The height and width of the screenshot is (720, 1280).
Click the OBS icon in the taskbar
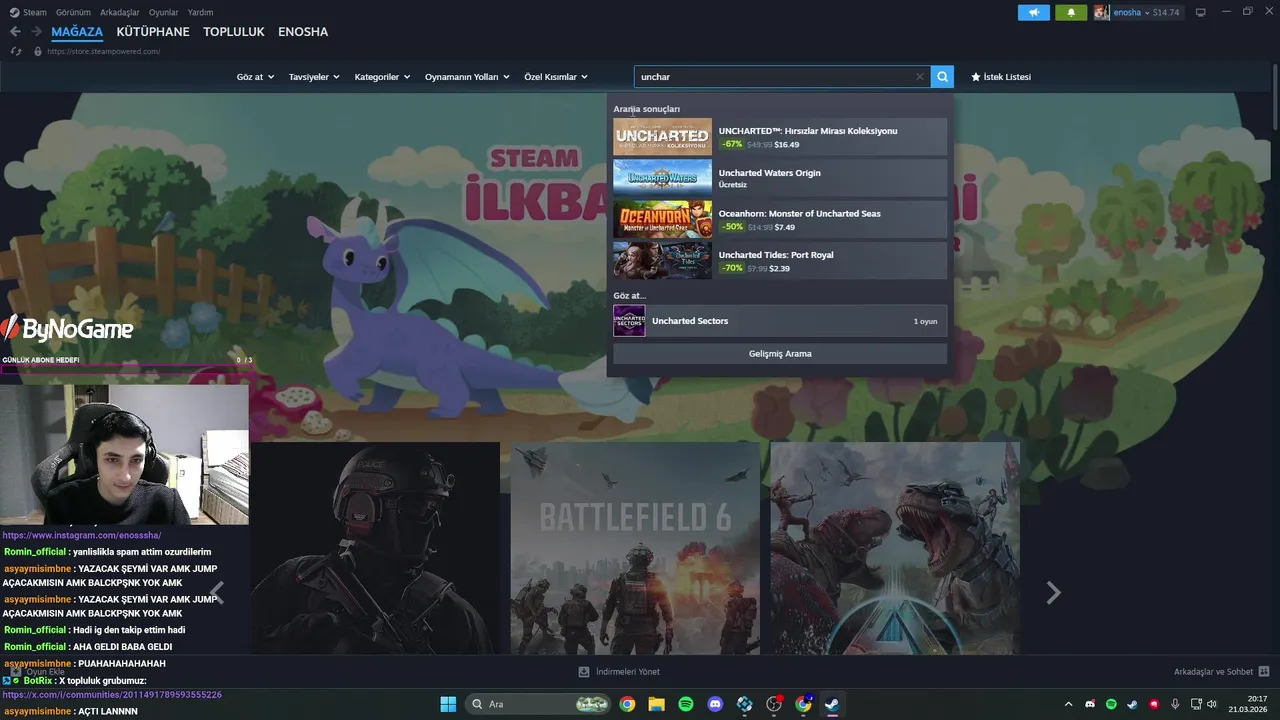pos(774,704)
